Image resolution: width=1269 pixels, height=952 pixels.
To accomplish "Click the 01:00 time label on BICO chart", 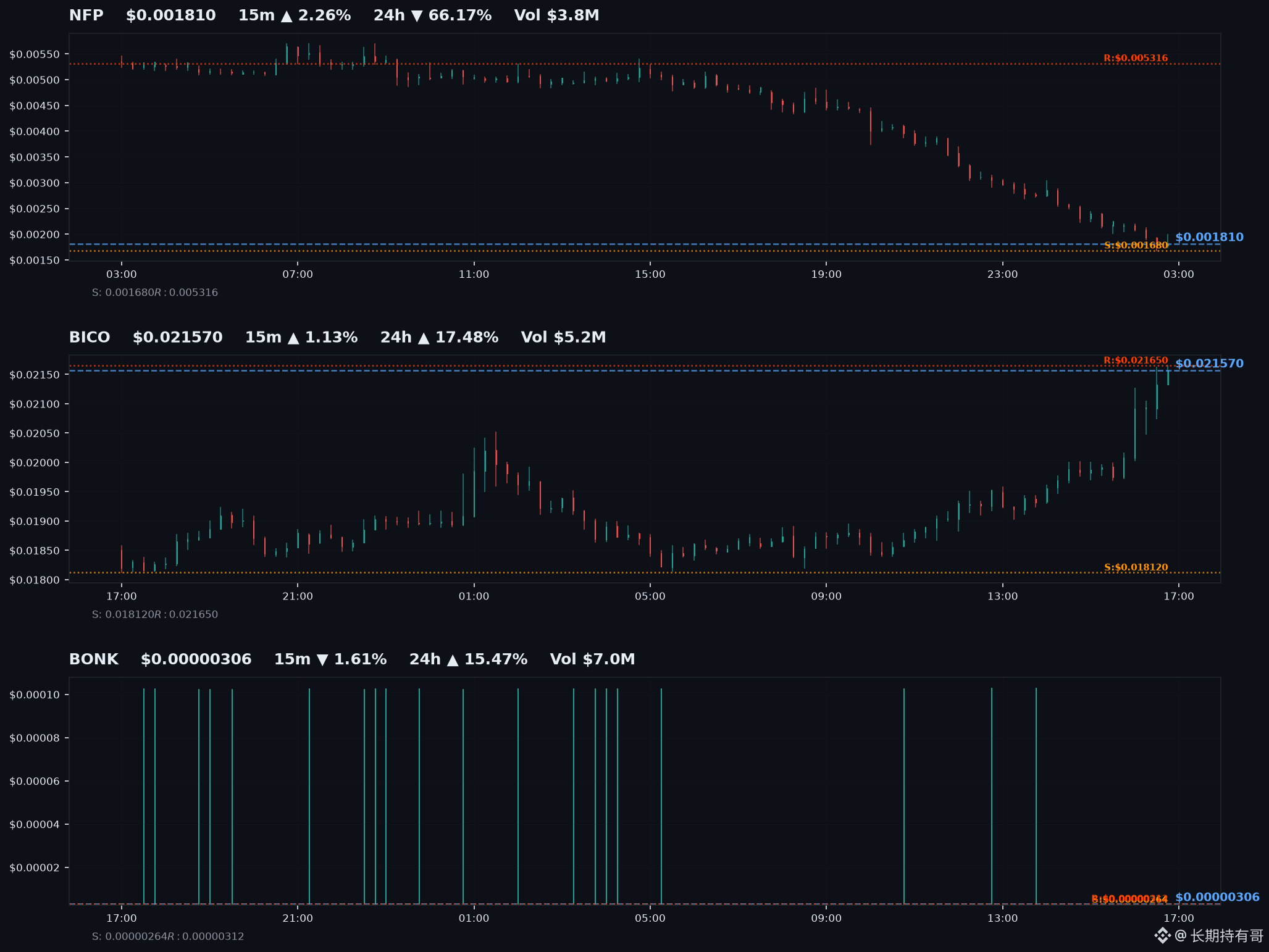I will tap(474, 596).
